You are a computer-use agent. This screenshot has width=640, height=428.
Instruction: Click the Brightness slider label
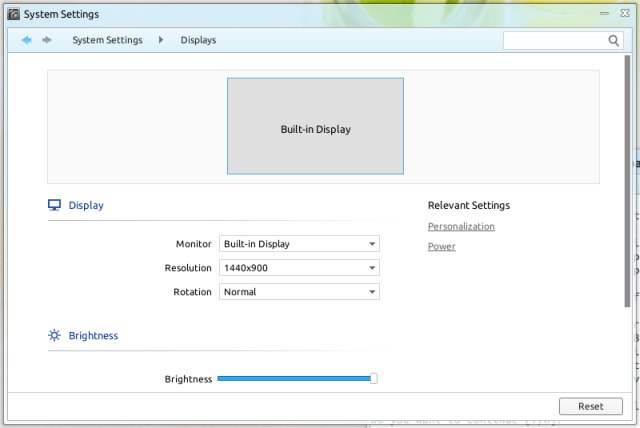click(x=188, y=379)
